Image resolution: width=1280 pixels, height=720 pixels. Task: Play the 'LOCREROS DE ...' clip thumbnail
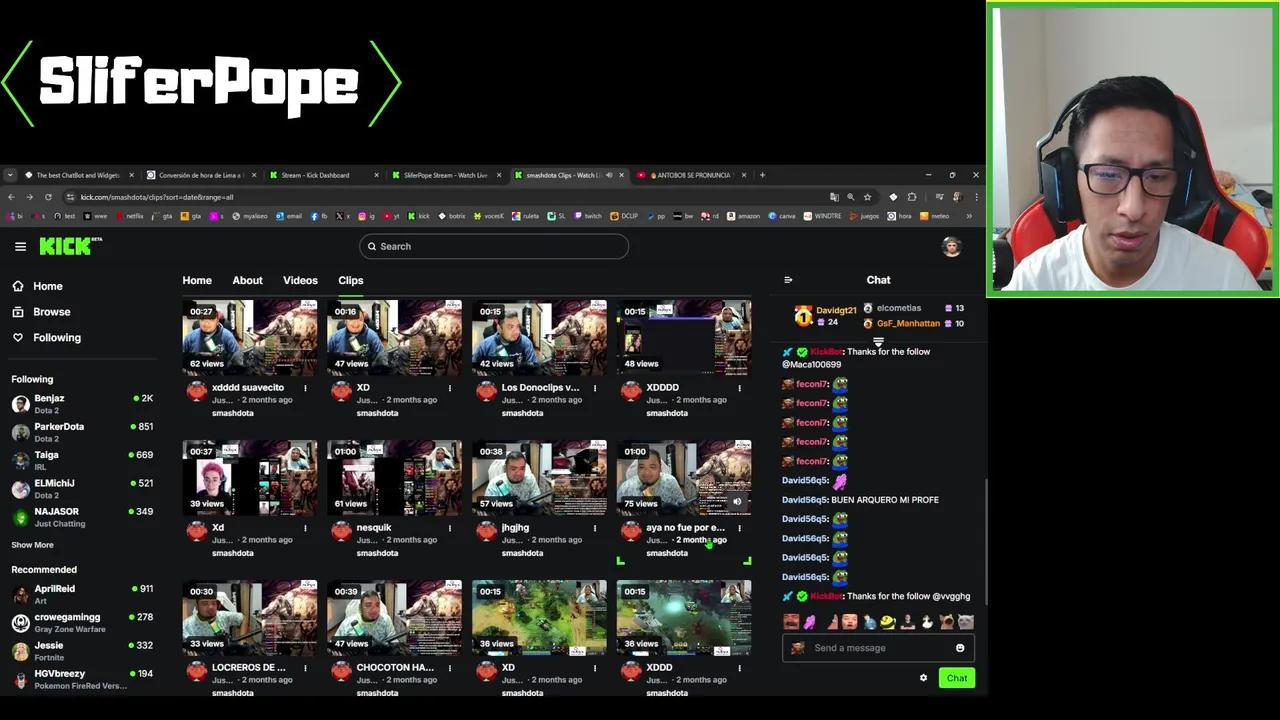250,617
